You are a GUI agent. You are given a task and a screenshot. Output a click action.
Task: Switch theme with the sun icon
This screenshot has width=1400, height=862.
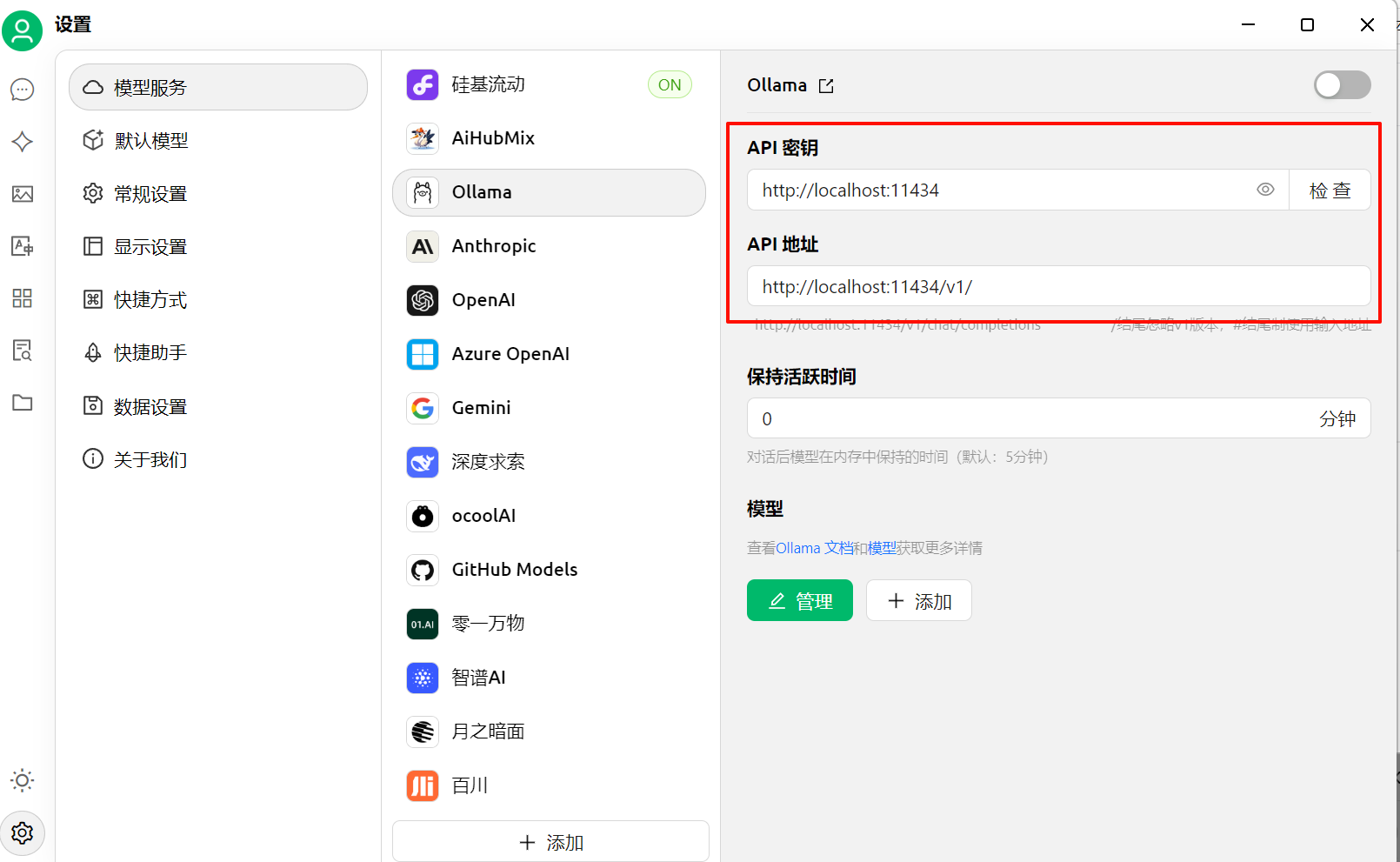point(23,780)
